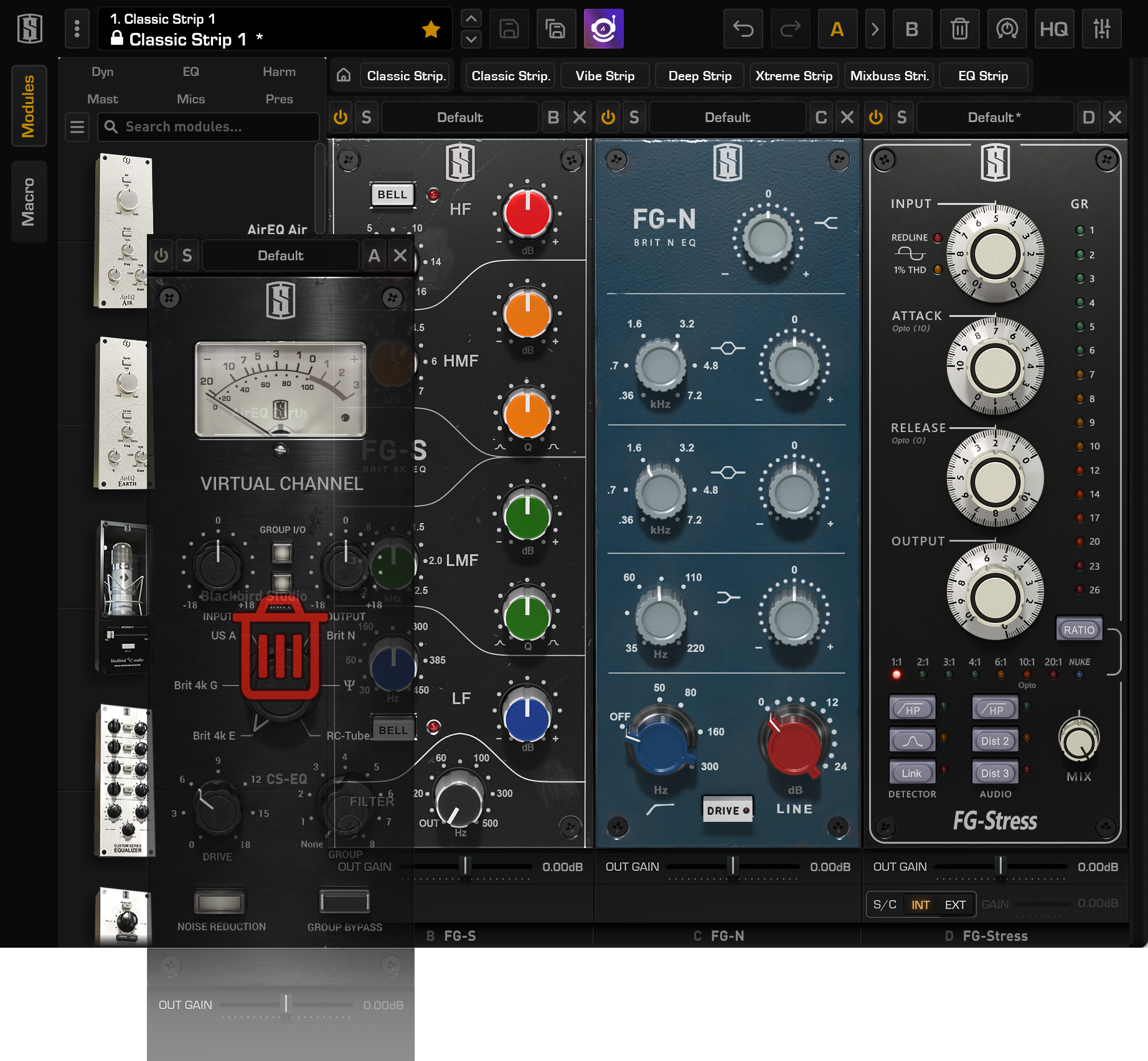Select the AirEQ Earth module thumbnail
This screenshot has height=1061, width=1148.
tap(125, 413)
